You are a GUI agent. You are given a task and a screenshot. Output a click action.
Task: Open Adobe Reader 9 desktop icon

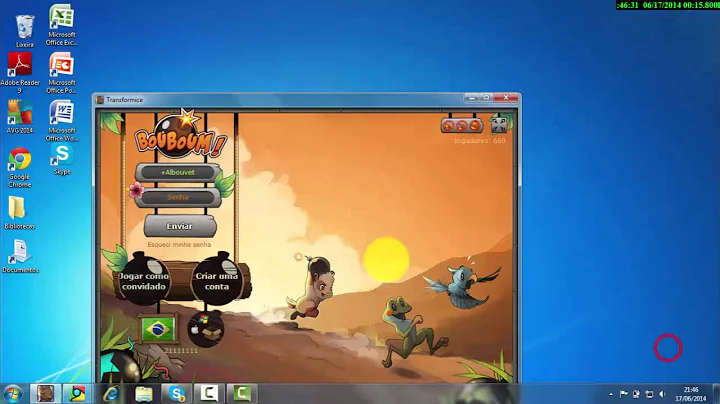[x=20, y=73]
